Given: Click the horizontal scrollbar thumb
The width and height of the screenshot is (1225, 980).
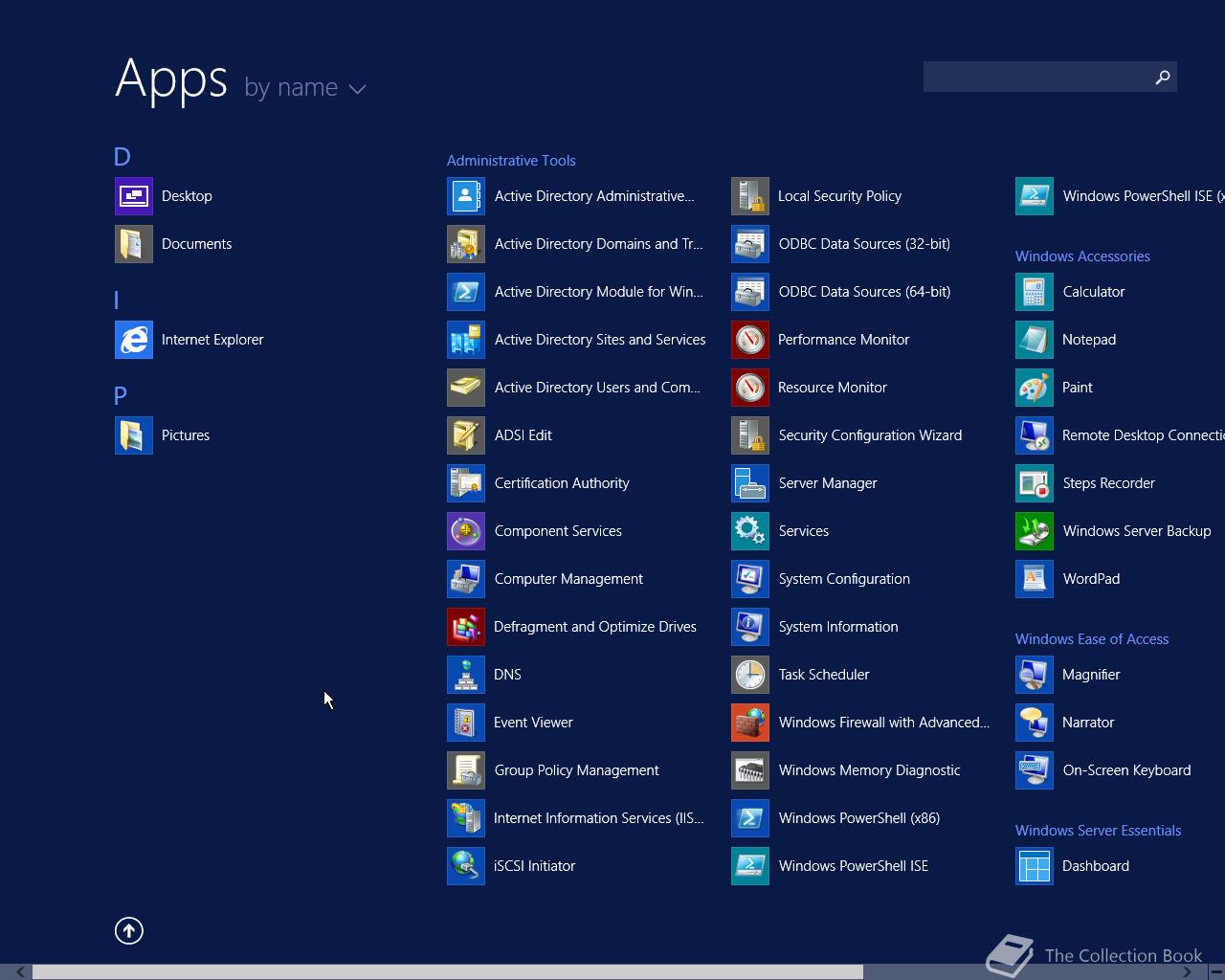Looking at the screenshot, I should [x=448, y=972].
